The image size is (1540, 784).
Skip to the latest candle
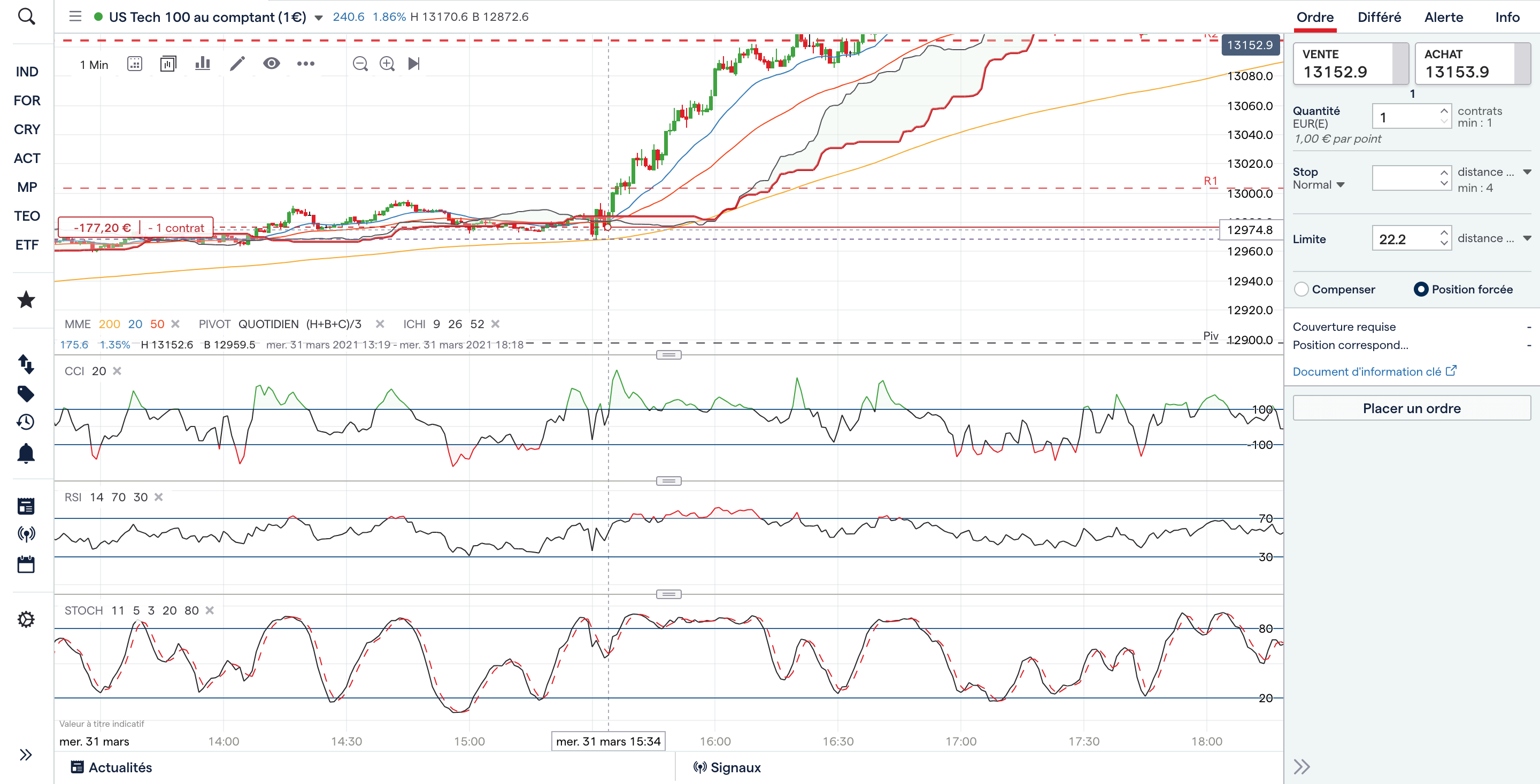[x=414, y=64]
